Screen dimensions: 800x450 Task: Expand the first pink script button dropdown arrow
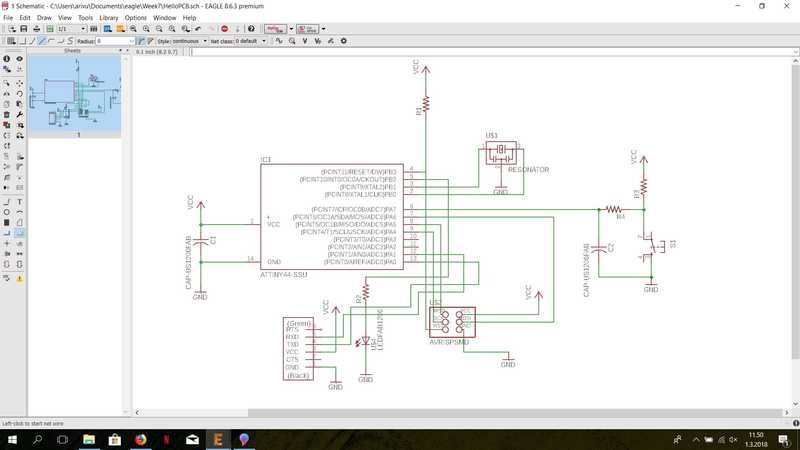tap(291, 29)
